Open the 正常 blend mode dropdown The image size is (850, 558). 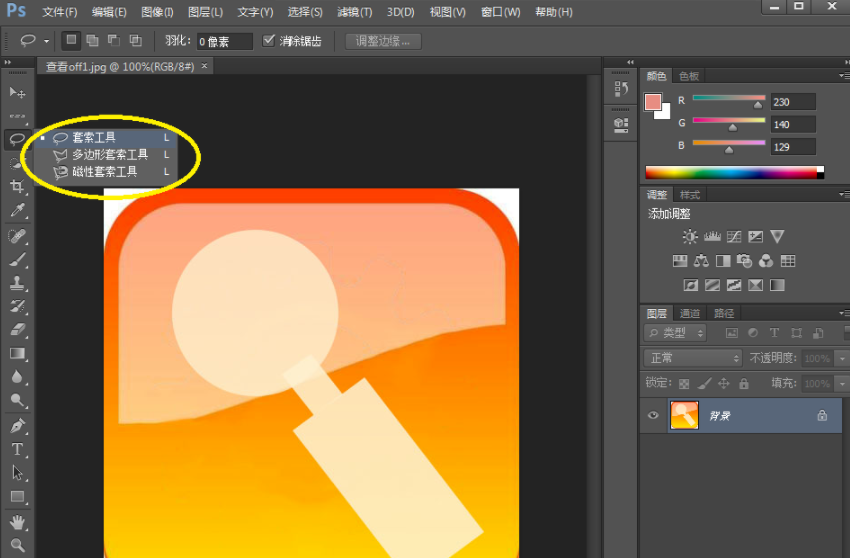(x=693, y=358)
